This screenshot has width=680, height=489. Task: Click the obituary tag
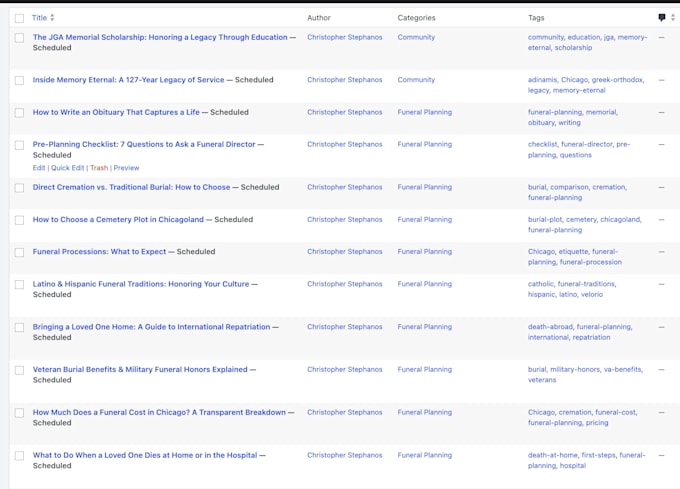click(x=541, y=123)
